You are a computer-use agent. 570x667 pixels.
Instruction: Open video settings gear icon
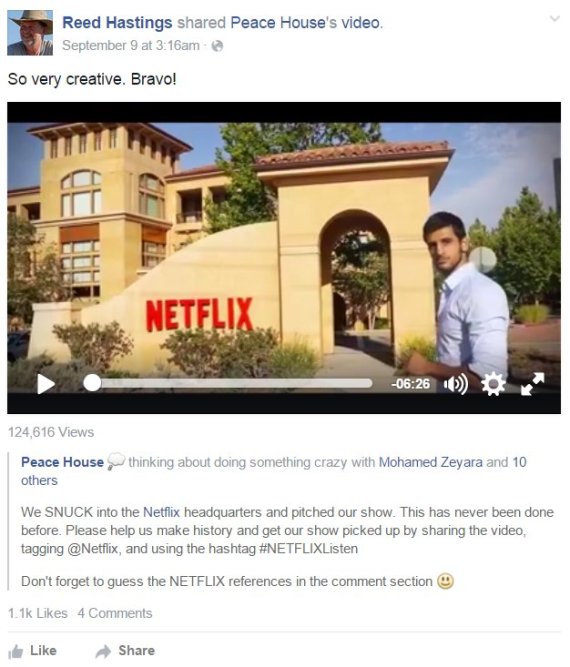click(x=493, y=384)
